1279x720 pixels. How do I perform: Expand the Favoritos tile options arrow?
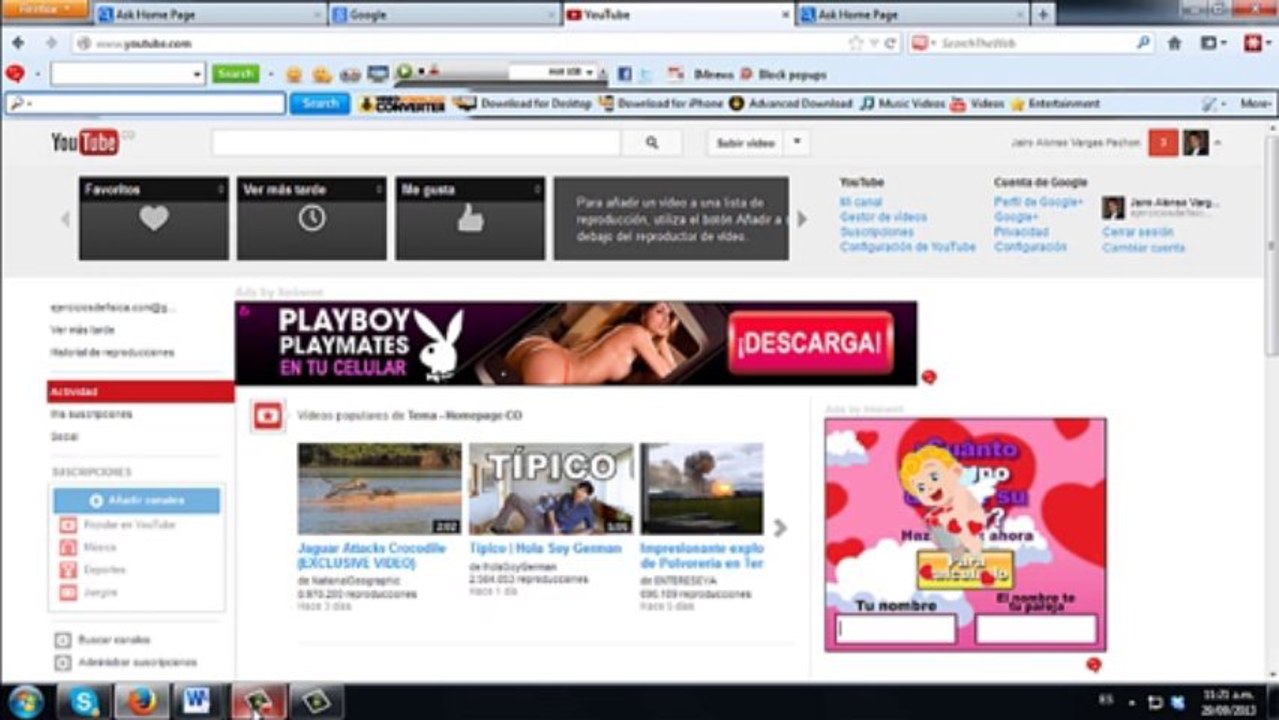tap(221, 189)
